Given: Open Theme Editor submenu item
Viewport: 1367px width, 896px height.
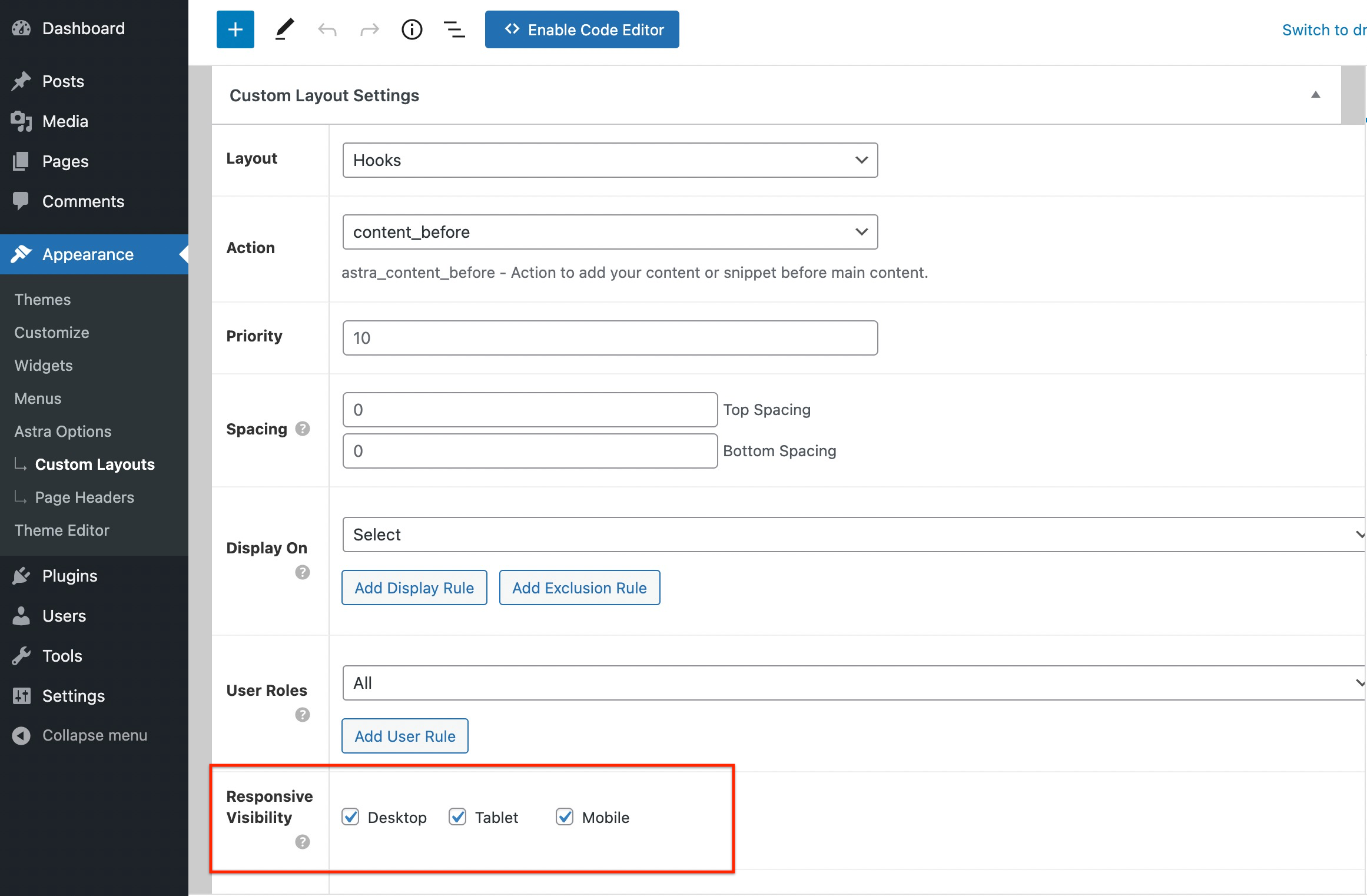Looking at the screenshot, I should point(62,530).
